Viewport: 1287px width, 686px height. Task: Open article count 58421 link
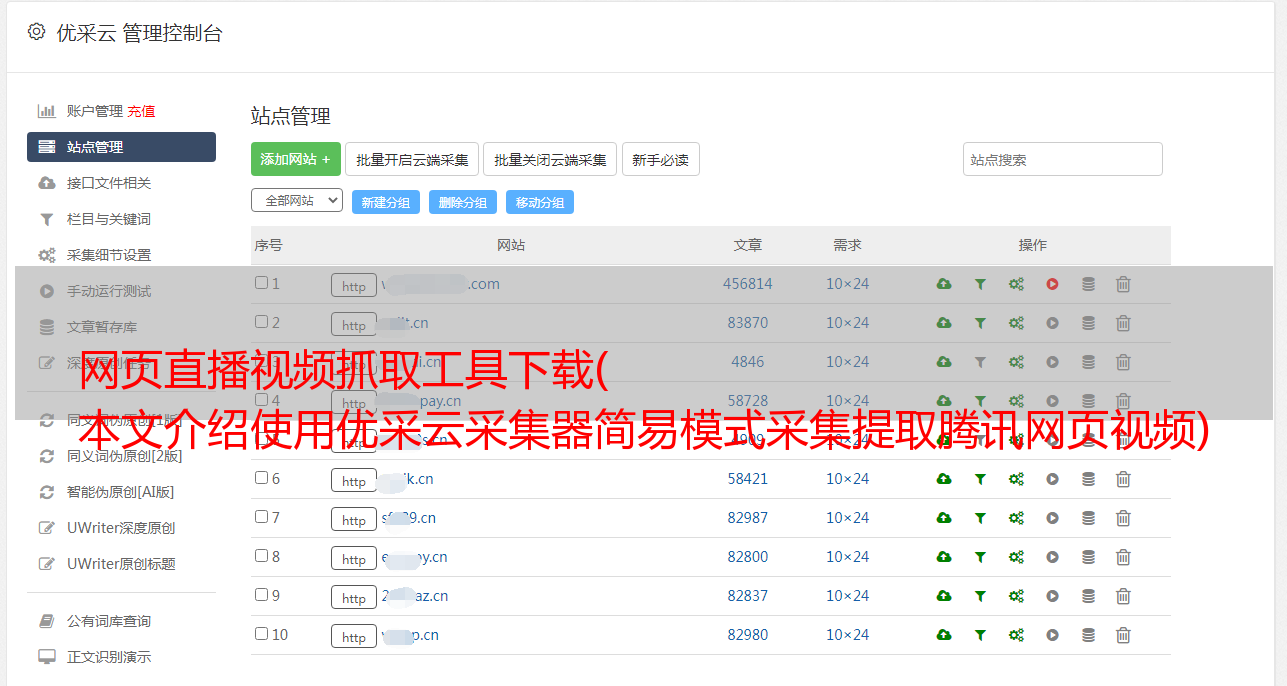click(x=748, y=479)
